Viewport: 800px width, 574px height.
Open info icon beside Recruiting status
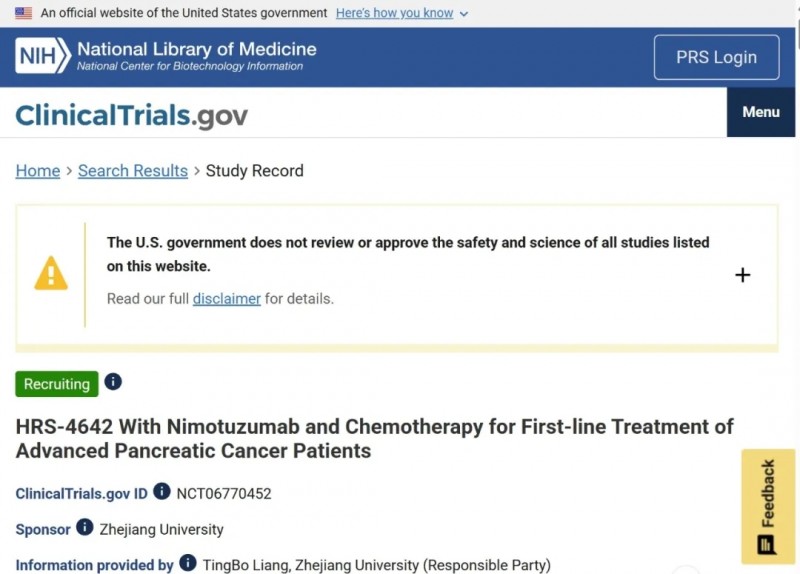pyautogui.click(x=113, y=382)
